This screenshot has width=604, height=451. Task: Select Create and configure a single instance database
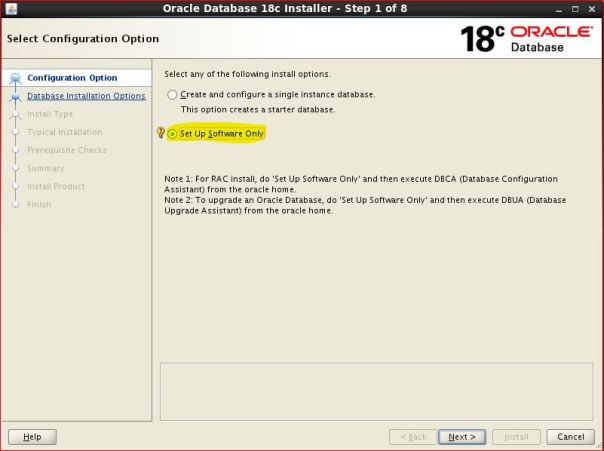pos(172,95)
